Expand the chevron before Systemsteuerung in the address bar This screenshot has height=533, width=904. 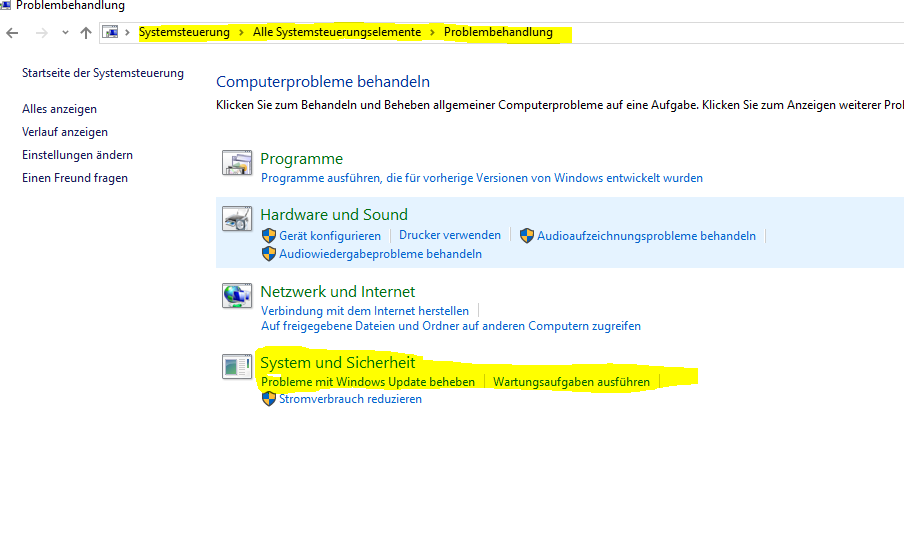click(127, 32)
